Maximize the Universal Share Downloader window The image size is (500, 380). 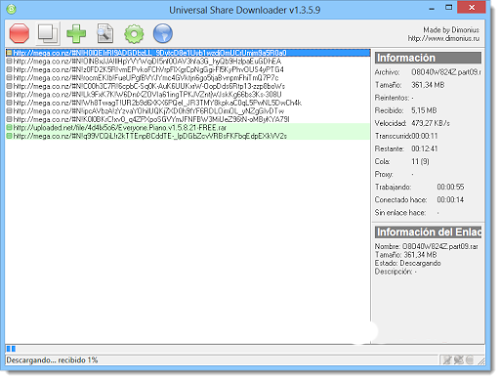[449, 7]
